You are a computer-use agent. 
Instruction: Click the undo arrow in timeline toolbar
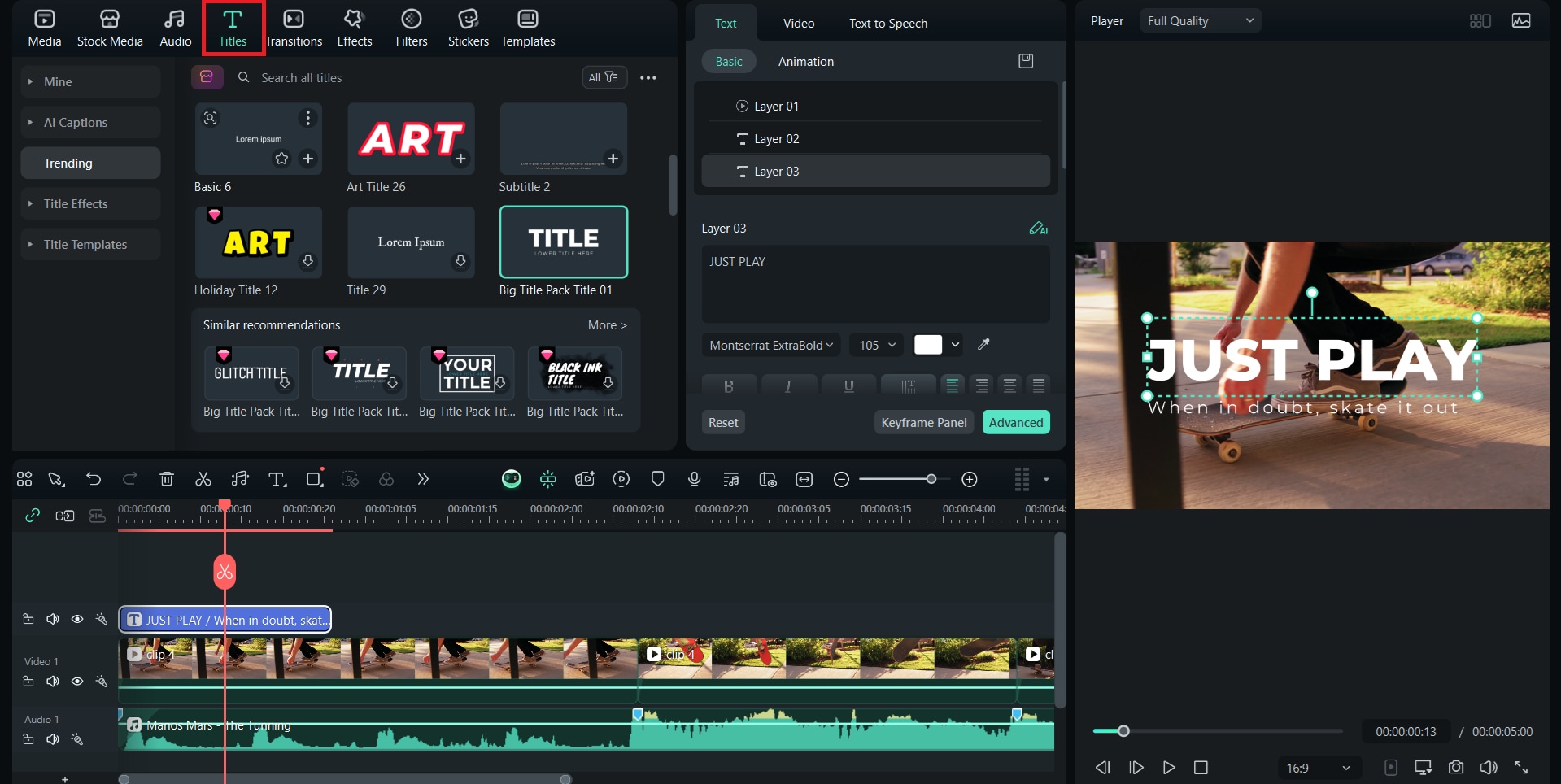[x=94, y=479]
